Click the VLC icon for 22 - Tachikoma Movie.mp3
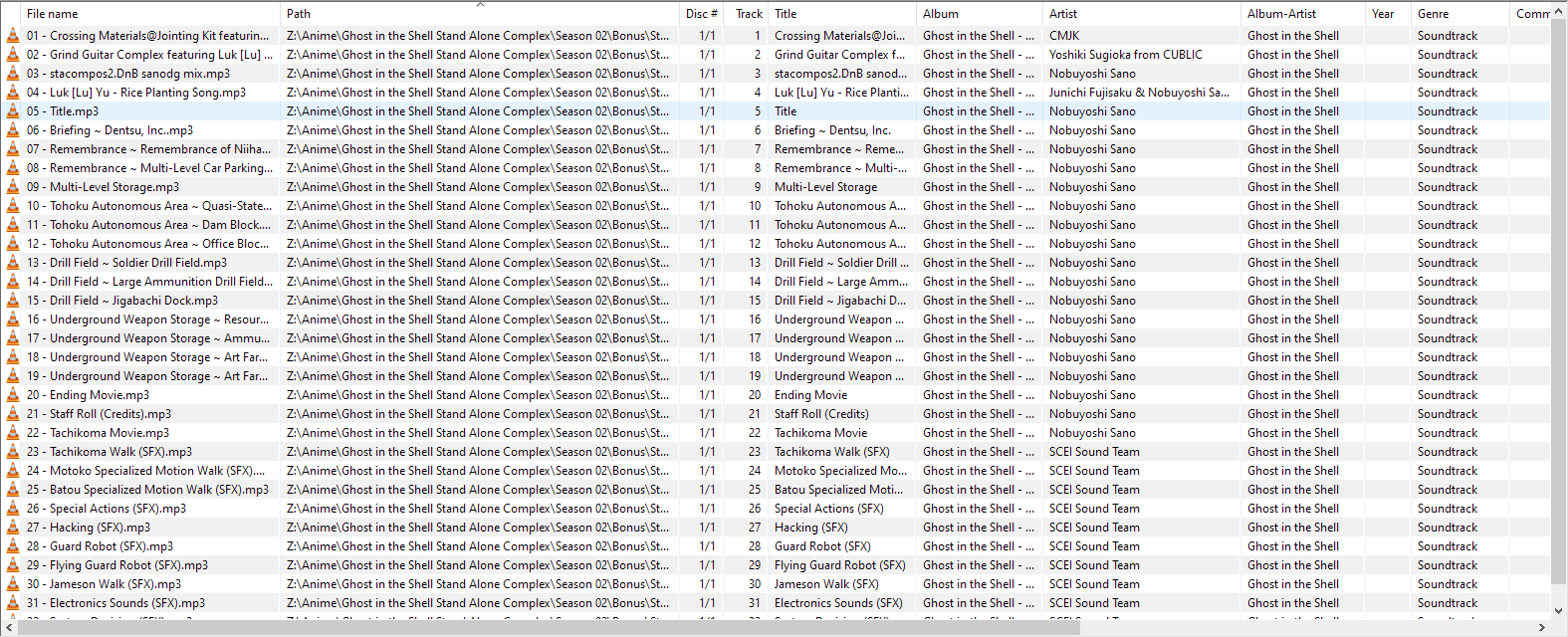Viewport: 1568px width, 637px height. tap(13, 432)
